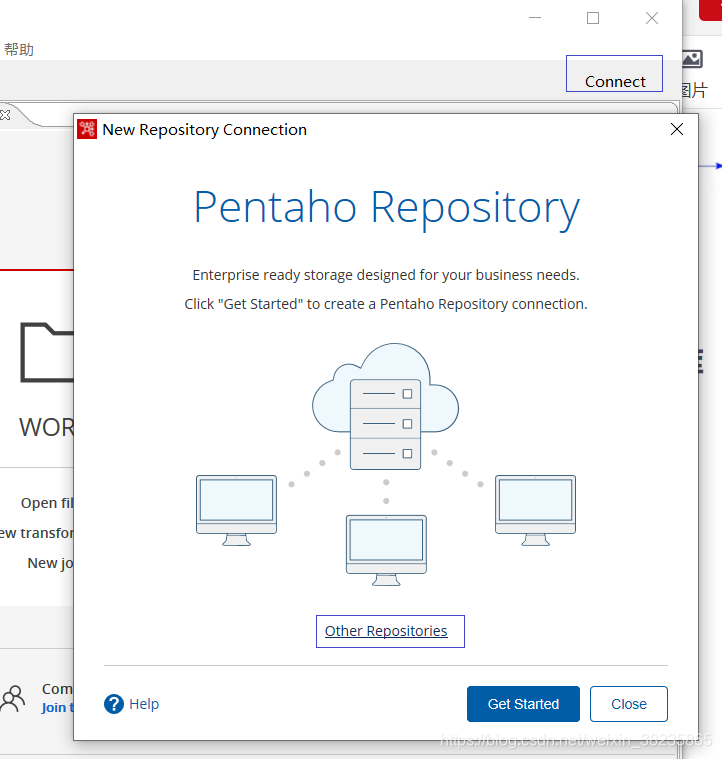The width and height of the screenshot is (722, 759).
Task: Maximize the main Spoon window
Action: coord(593,18)
